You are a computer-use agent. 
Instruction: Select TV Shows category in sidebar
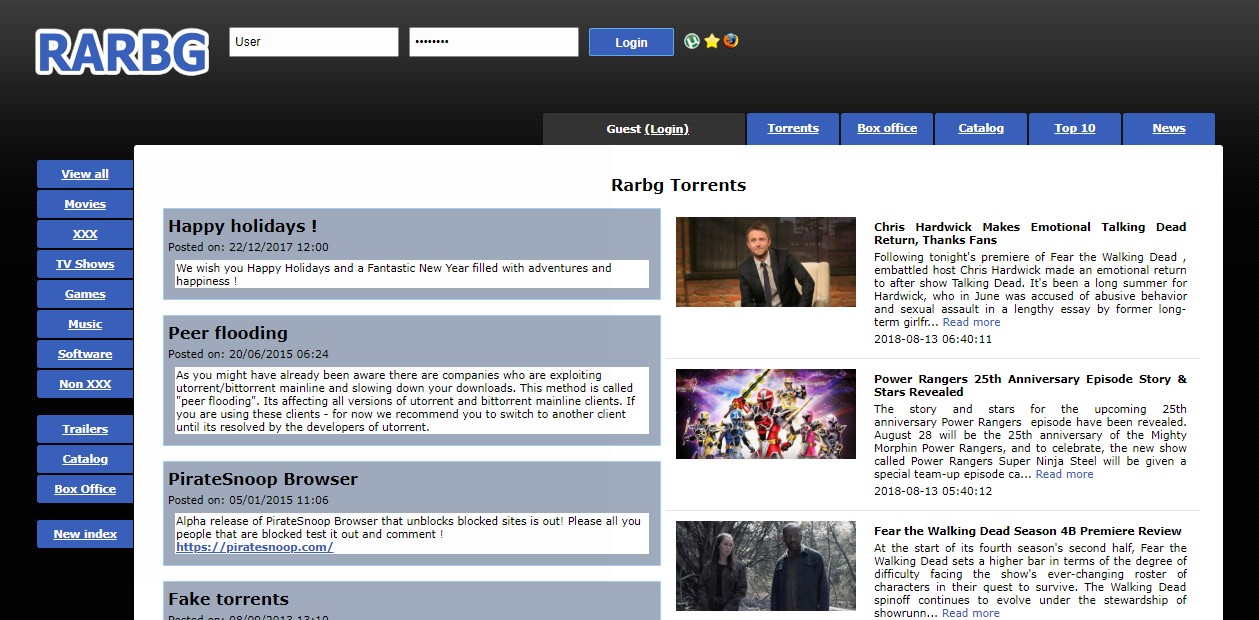coord(85,264)
